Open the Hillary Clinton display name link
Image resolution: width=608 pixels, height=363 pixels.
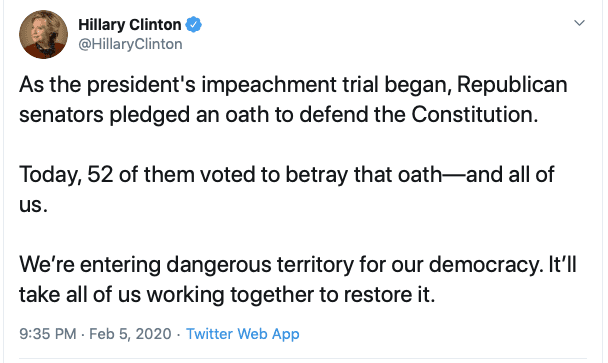130,25
